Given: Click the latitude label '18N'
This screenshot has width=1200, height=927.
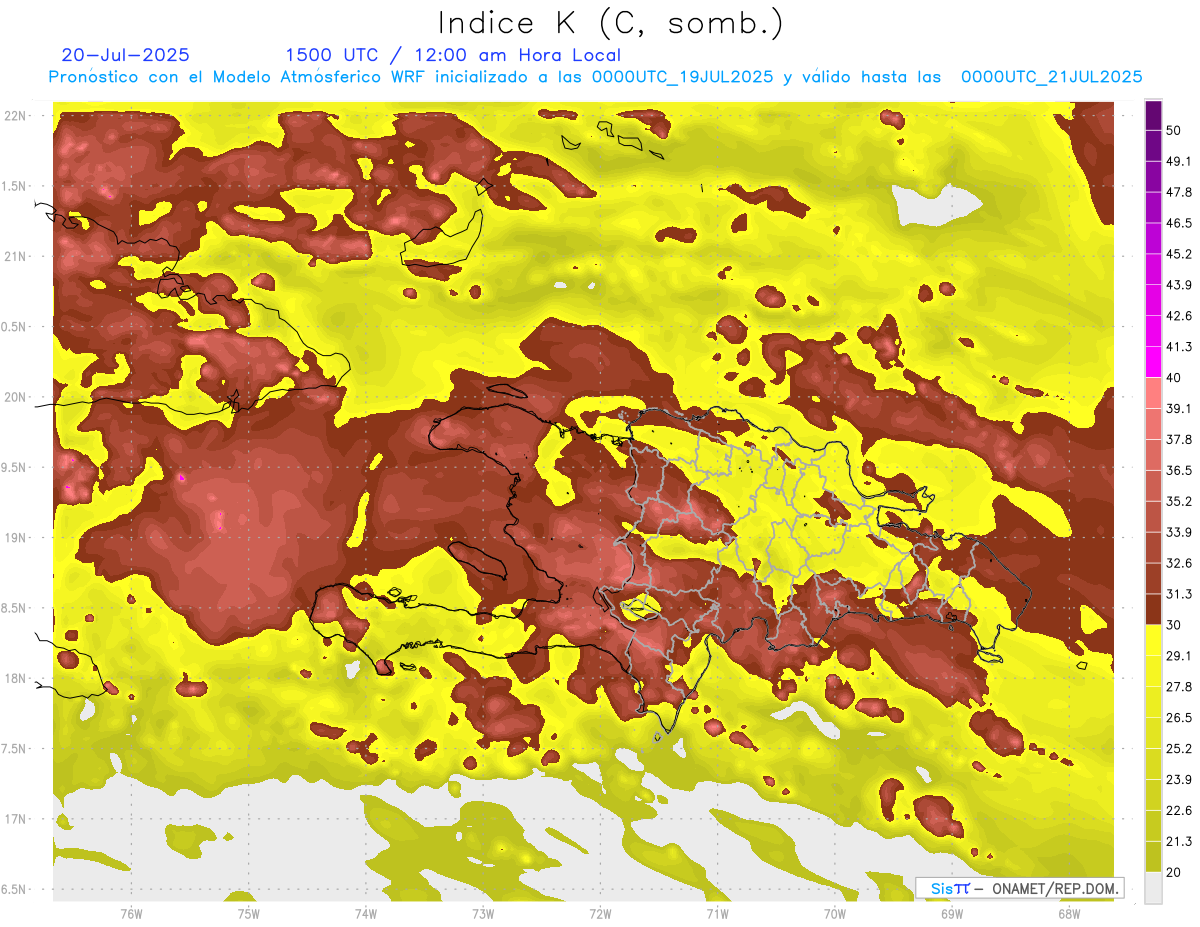Looking at the screenshot, I should 17,679.
